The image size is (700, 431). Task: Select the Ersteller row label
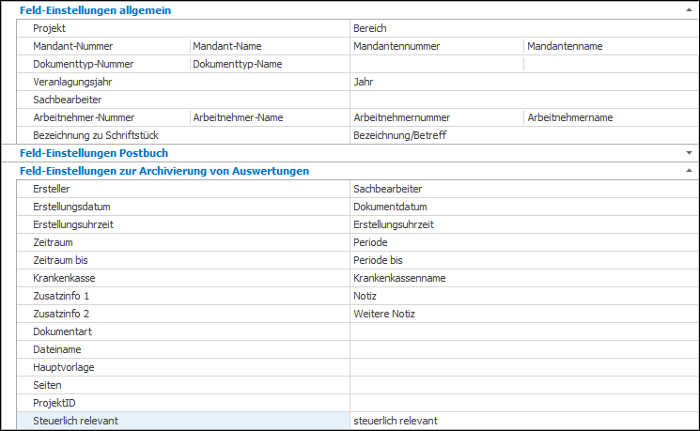point(51,189)
